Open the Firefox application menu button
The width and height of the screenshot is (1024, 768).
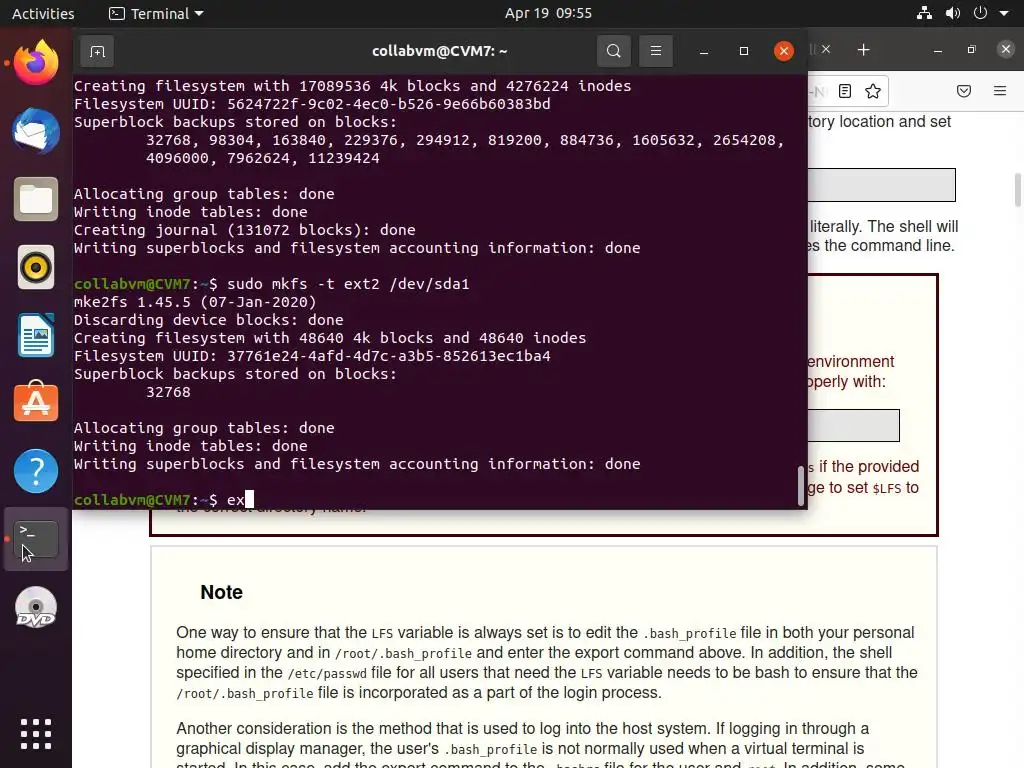click(x=1000, y=91)
